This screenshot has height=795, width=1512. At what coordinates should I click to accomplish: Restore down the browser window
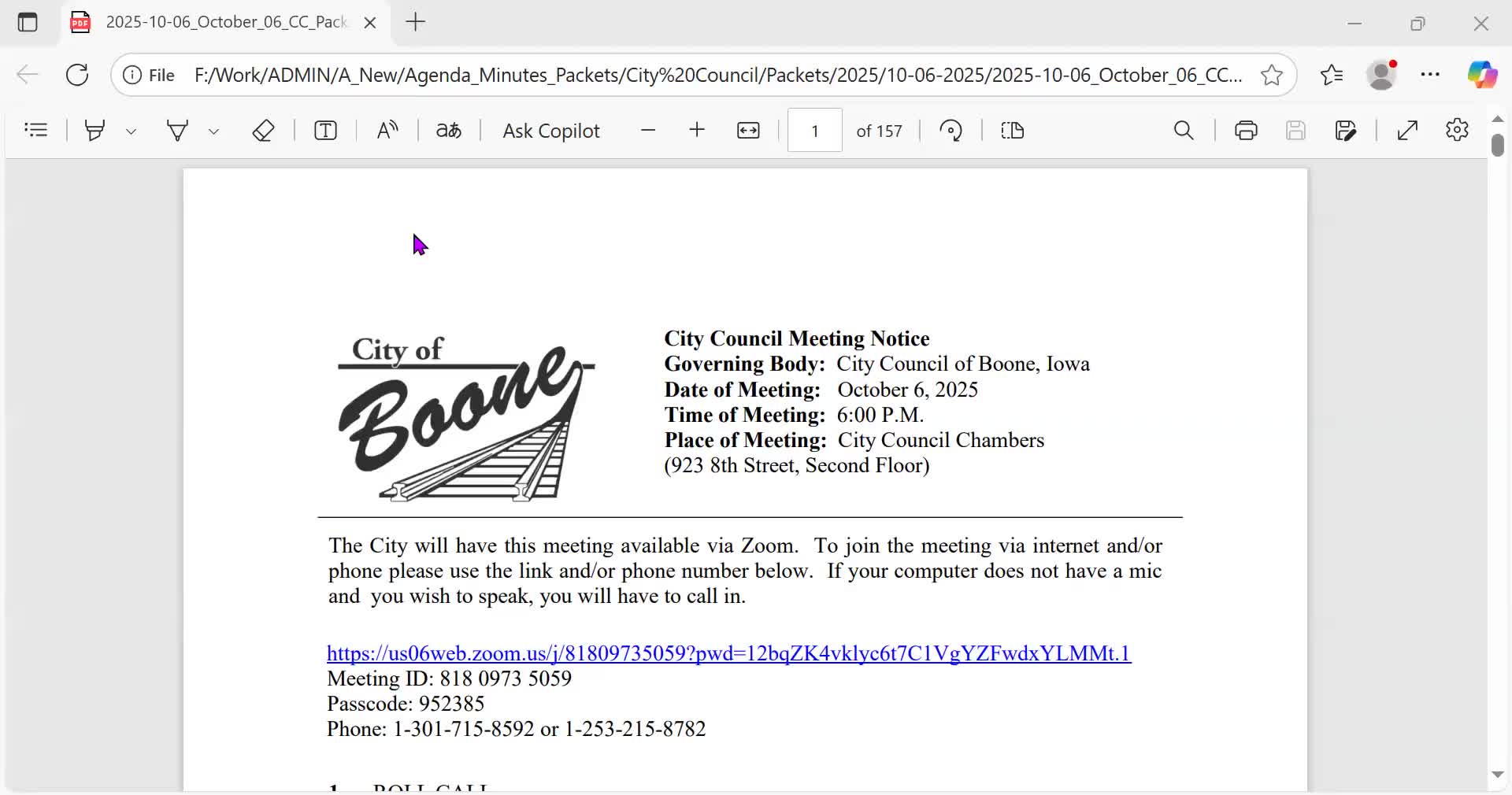[x=1418, y=24]
